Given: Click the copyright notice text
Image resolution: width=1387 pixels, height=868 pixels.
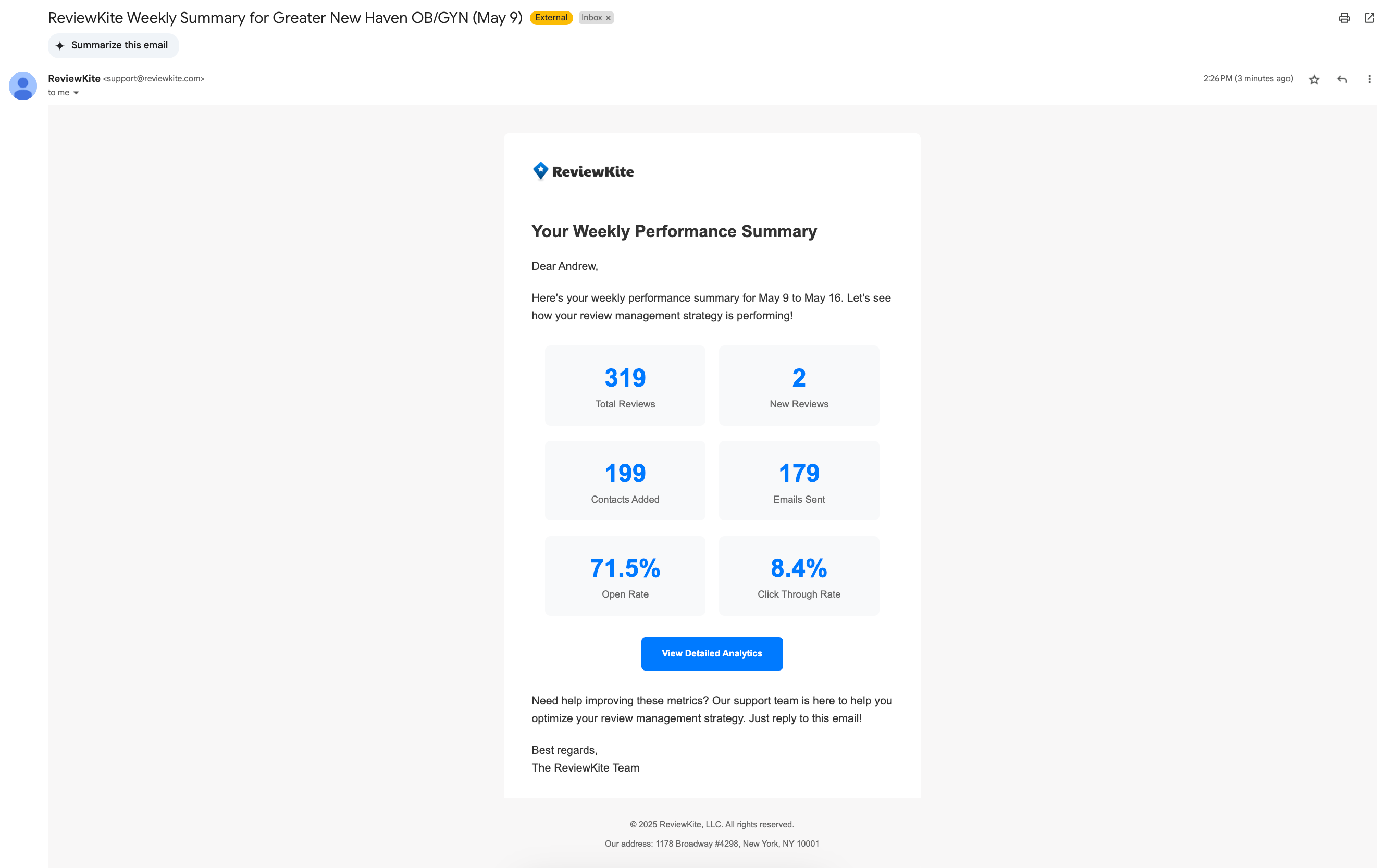Looking at the screenshot, I should point(712,824).
